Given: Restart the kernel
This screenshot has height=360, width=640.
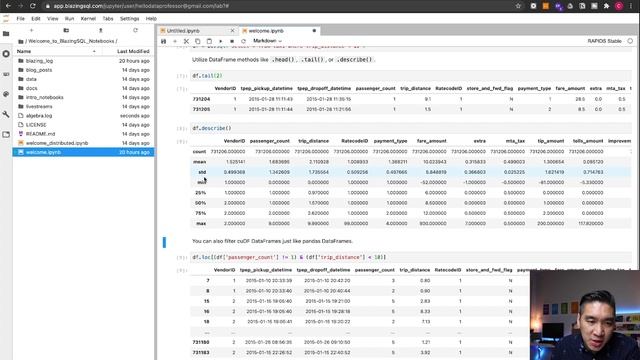Looking at the screenshot, I should tap(243, 41).
